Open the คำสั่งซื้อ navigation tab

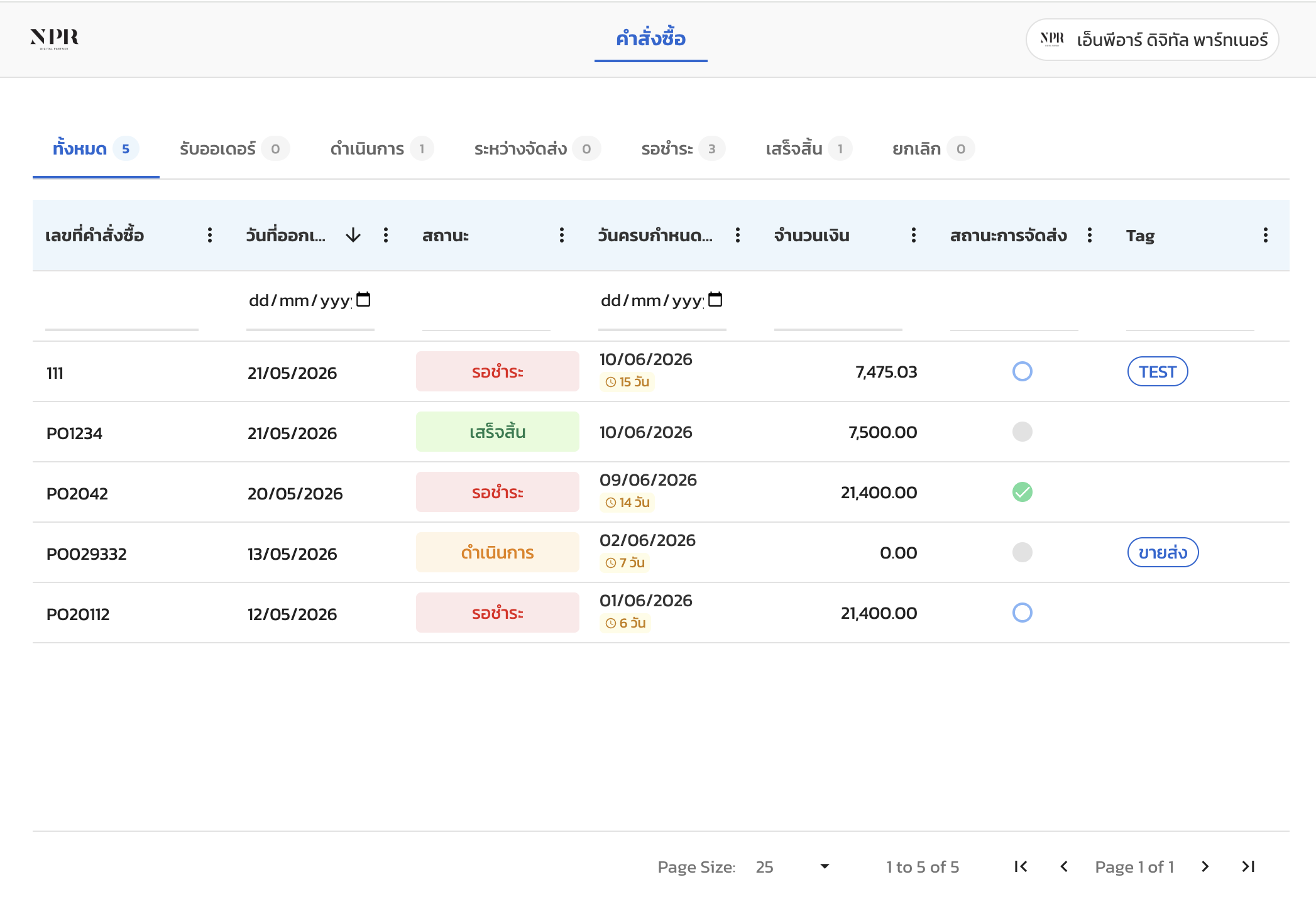coord(650,39)
